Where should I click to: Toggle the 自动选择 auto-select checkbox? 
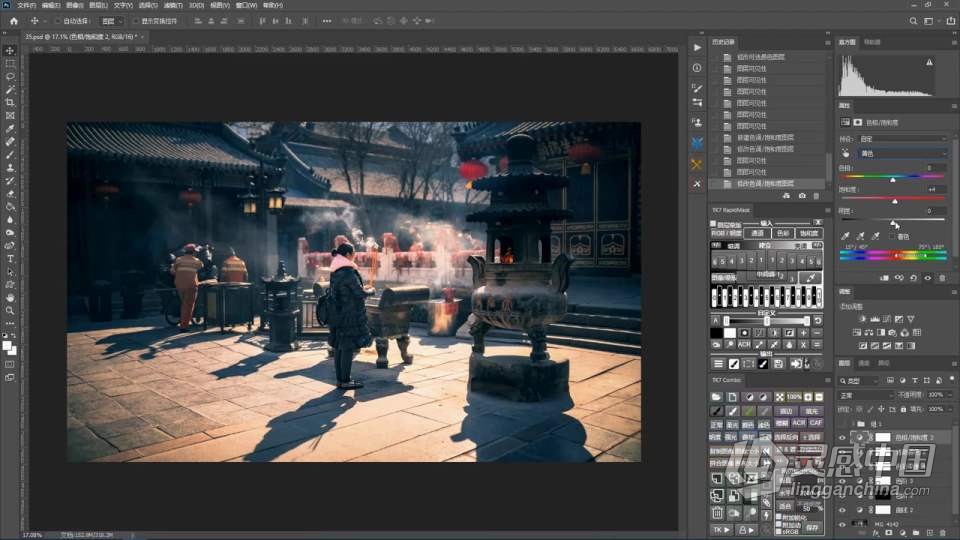coord(58,21)
